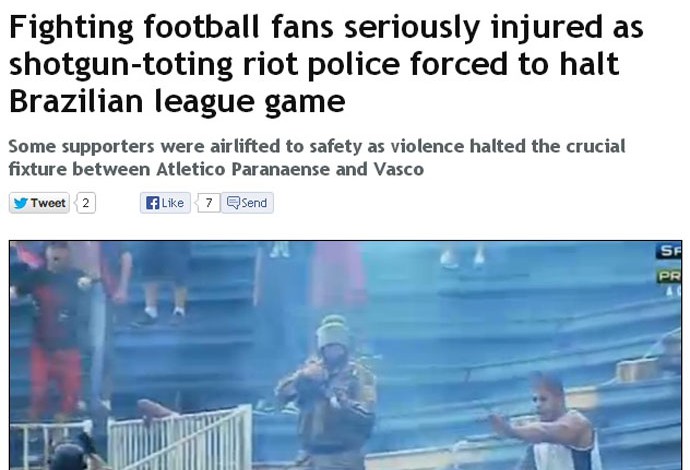The image size is (690, 470).
Task: Click the word 'Vasco' in the subheading
Action: tap(399, 169)
